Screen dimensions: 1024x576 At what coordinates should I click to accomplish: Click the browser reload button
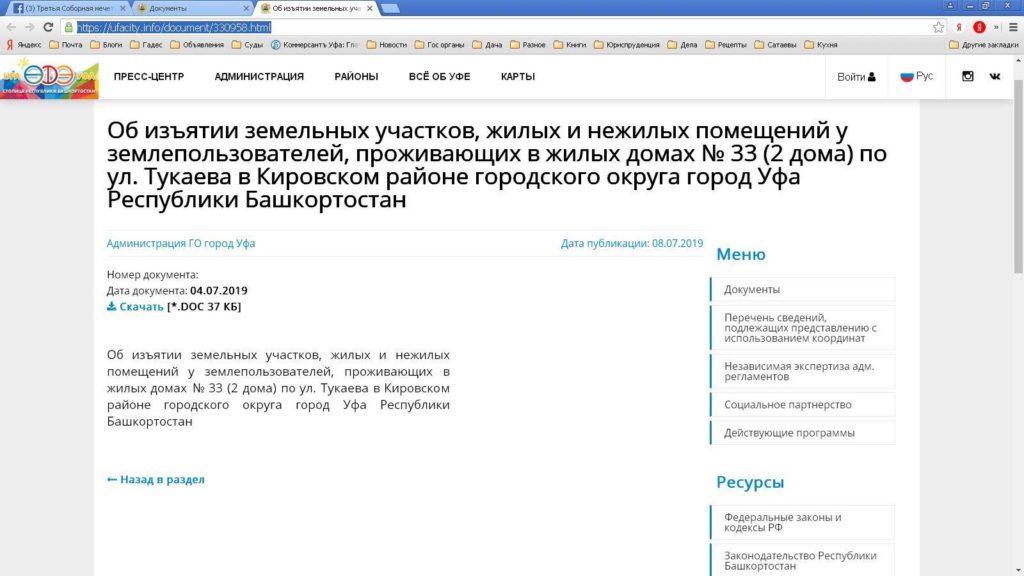[48, 27]
